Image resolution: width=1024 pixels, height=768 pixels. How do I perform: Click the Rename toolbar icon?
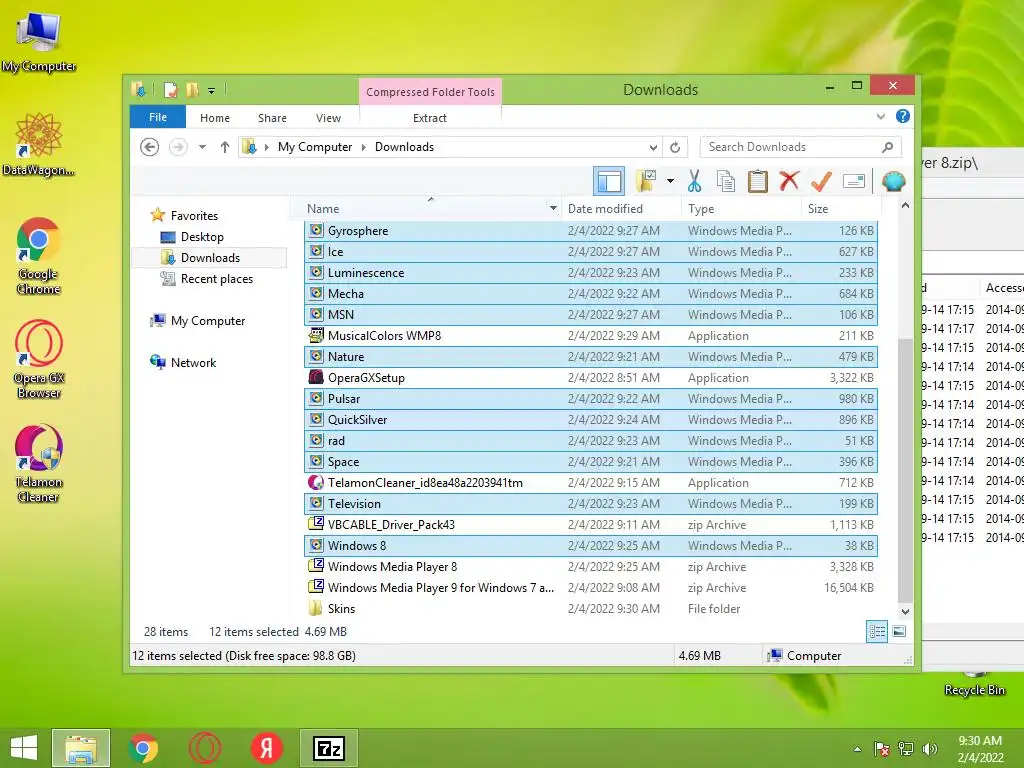tap(854, 181)
